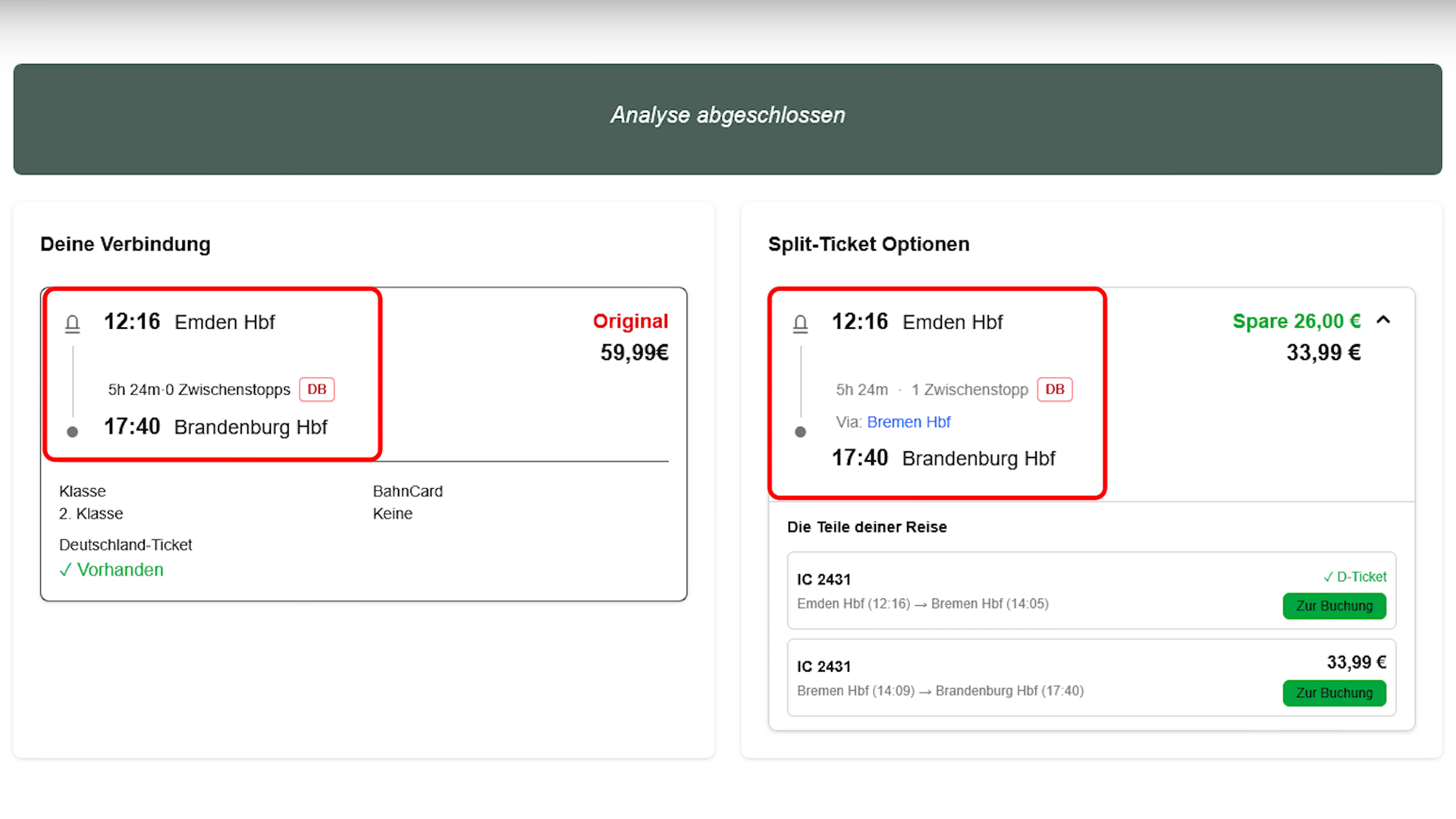Click the Deine Verbindung heading
Viewport: 1456px width, 819px height.
point(125,244)
